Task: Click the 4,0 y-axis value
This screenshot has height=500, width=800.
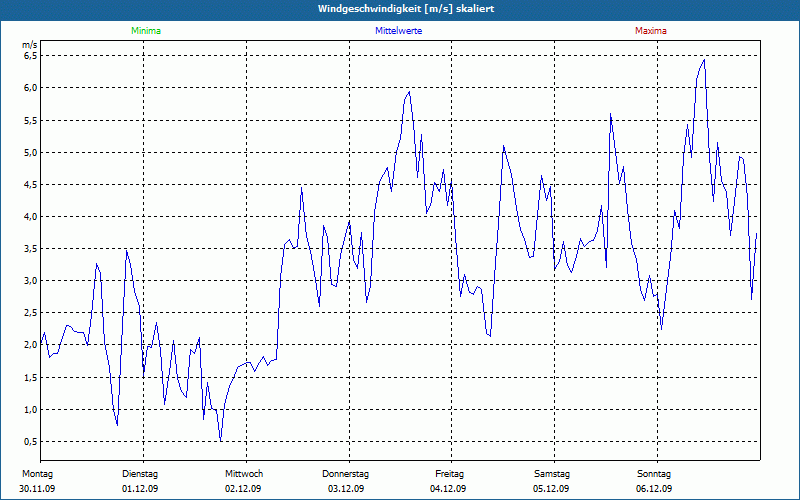Action: click(x=31, y=216)
